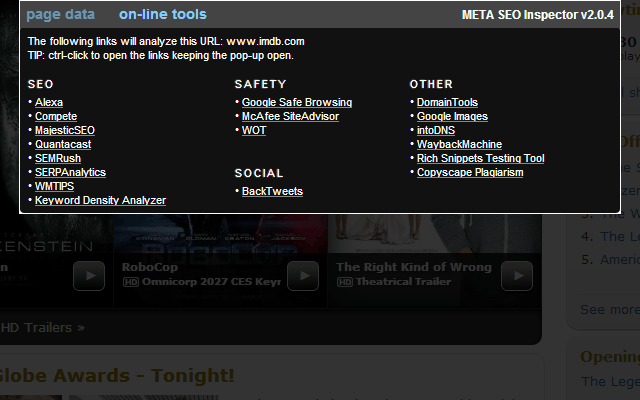Launch the Keyword Density Analyzer

point(100,200)
